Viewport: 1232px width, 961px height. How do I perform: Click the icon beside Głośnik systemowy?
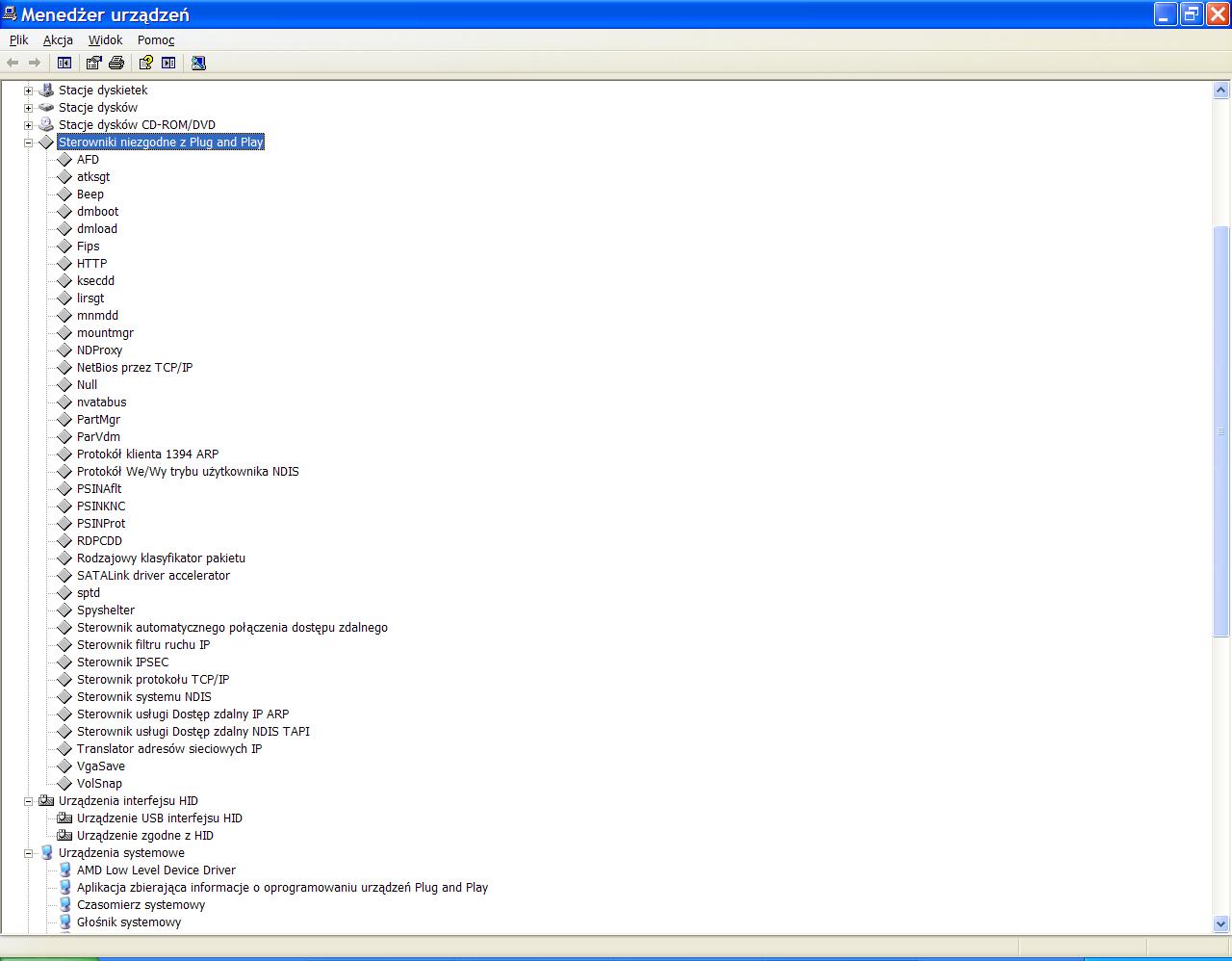click(x=64, y=922)
